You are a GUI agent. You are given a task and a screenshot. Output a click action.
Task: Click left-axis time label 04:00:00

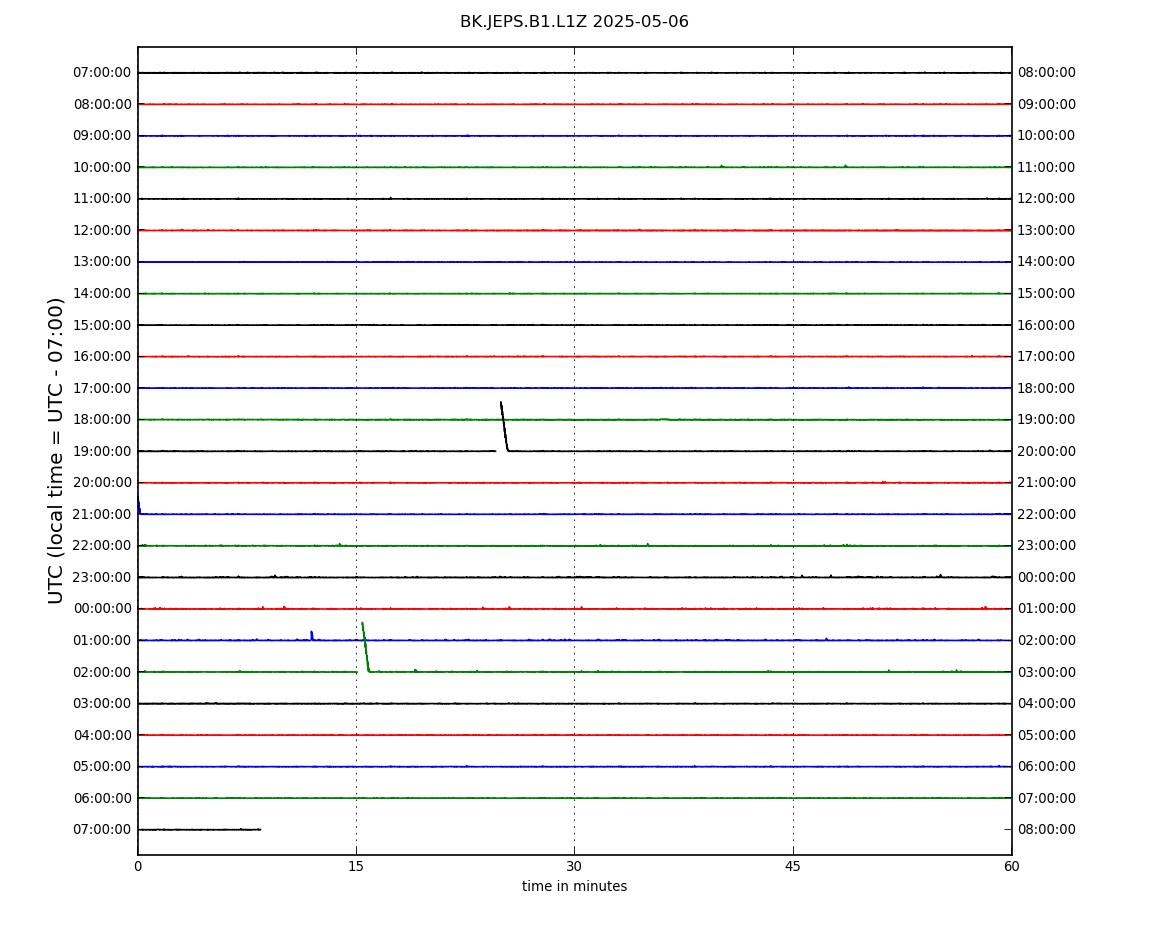pyautogui.click(x=102, y=735)
